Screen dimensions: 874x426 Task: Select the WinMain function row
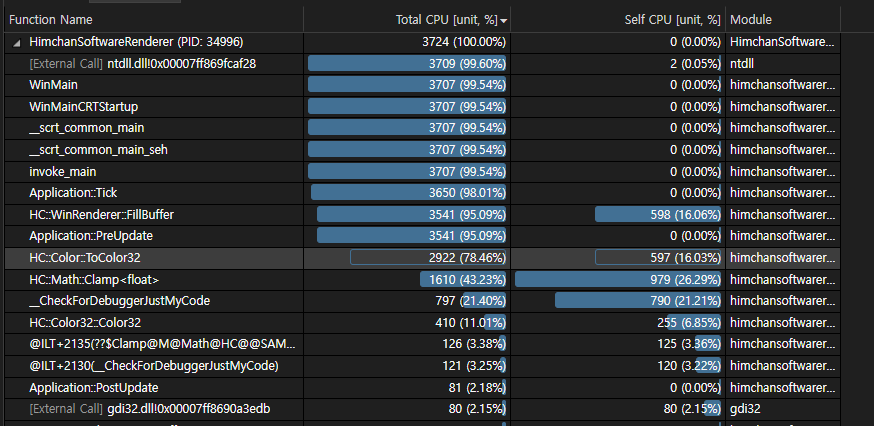[x=423, y=85]
